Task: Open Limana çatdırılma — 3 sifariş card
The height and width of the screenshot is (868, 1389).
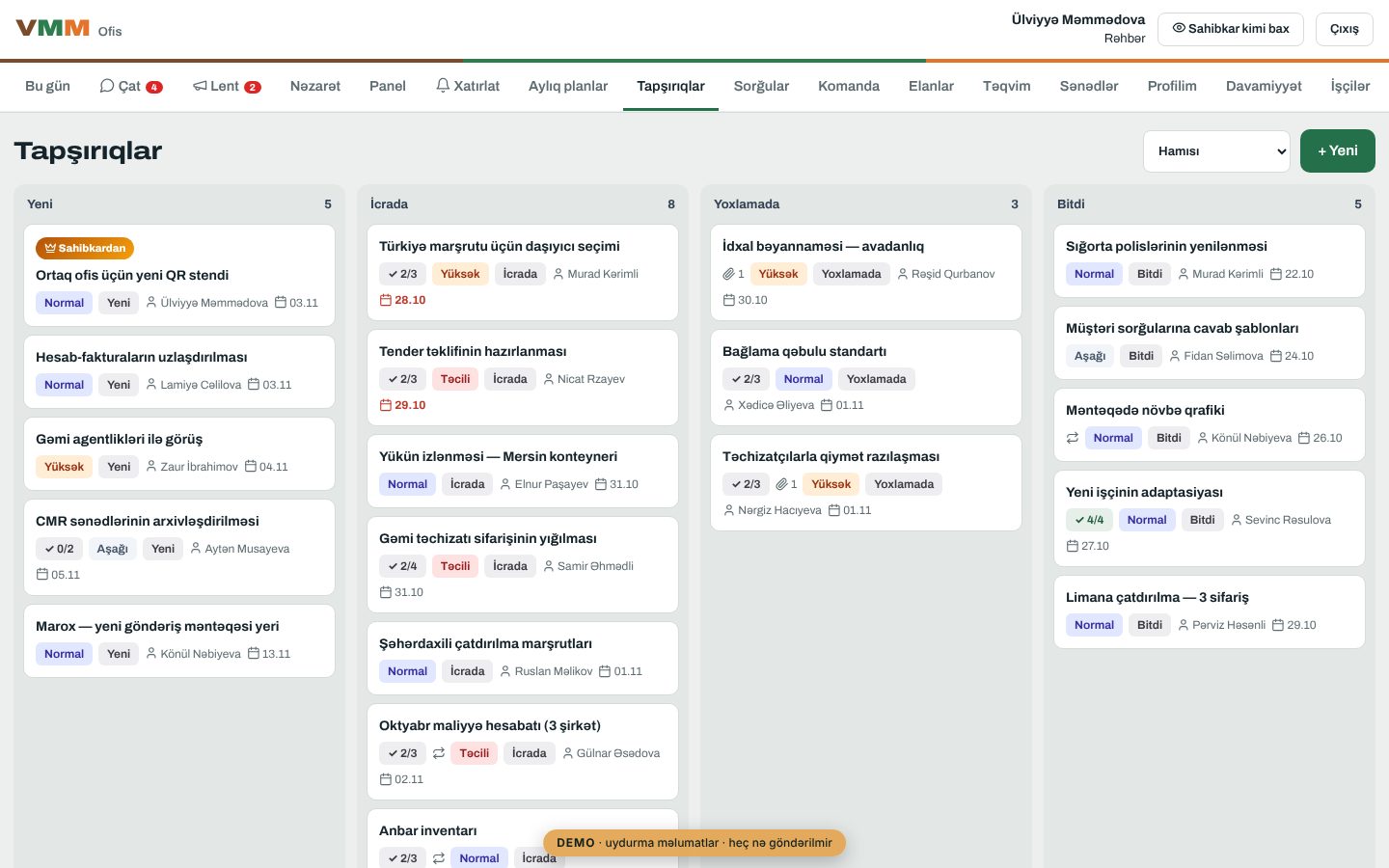Action: coord(1210,611)
